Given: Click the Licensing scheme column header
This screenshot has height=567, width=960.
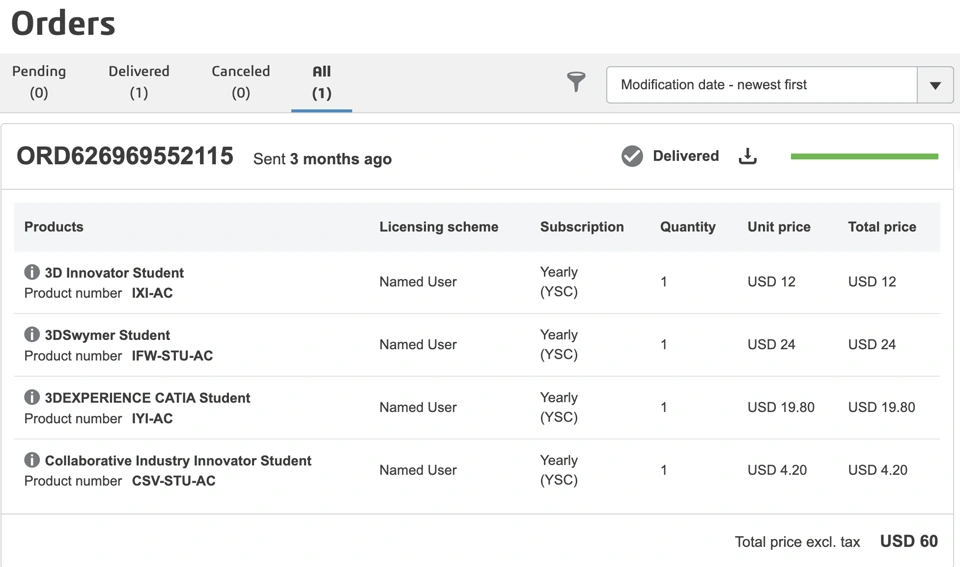Looking at the screenshot, I should tap(439, 227).
